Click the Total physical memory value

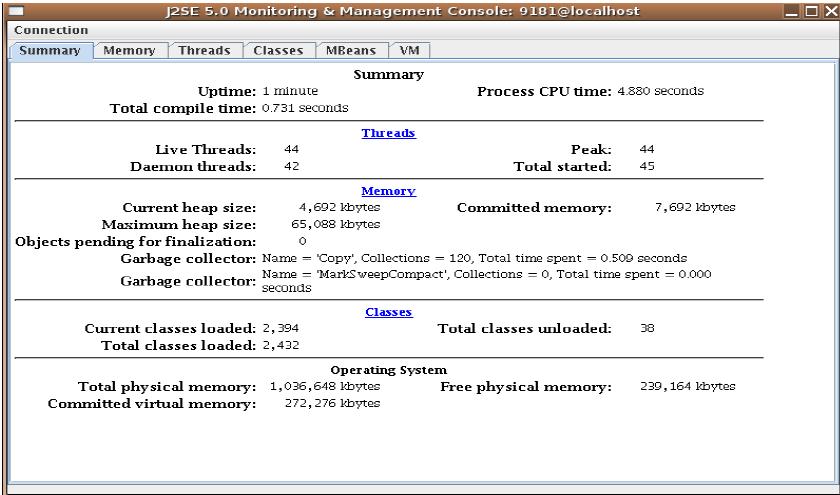pos(325,386)
